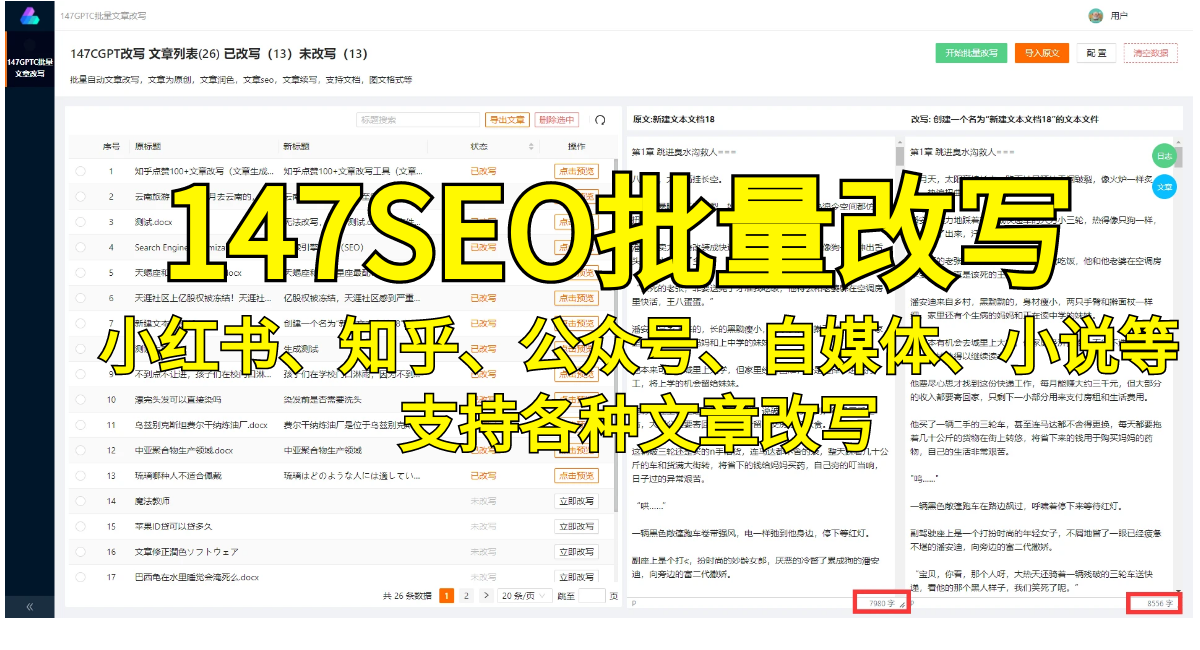Viewport: 1200px width, 650px height.
Task: Open the 配置 settings button
Action: [1095, 53]
